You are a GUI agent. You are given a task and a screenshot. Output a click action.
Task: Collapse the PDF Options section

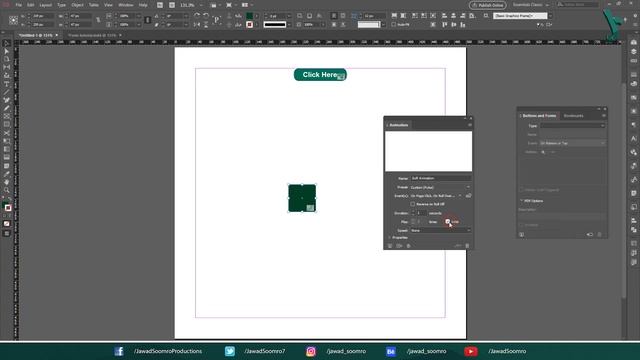[521, 201]
